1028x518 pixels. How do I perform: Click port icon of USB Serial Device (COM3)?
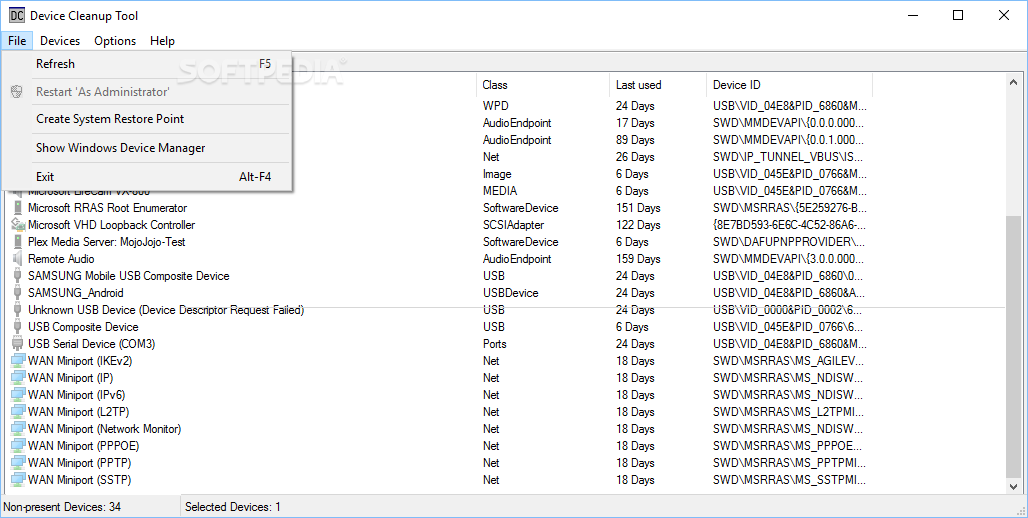17,344
